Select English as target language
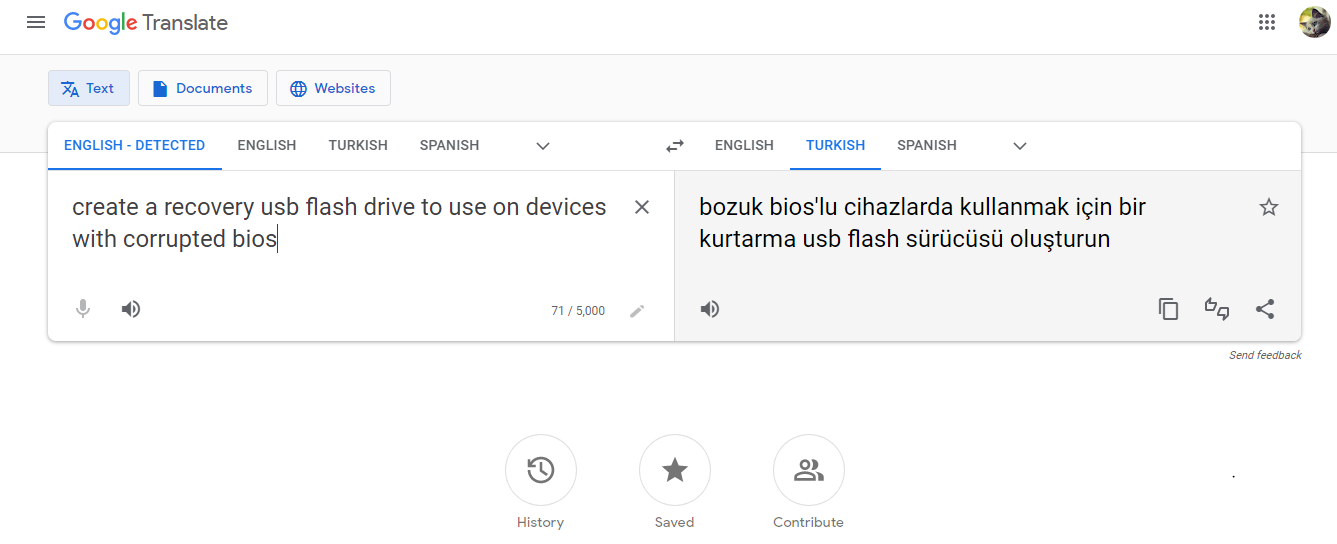 tap(744, 146)
